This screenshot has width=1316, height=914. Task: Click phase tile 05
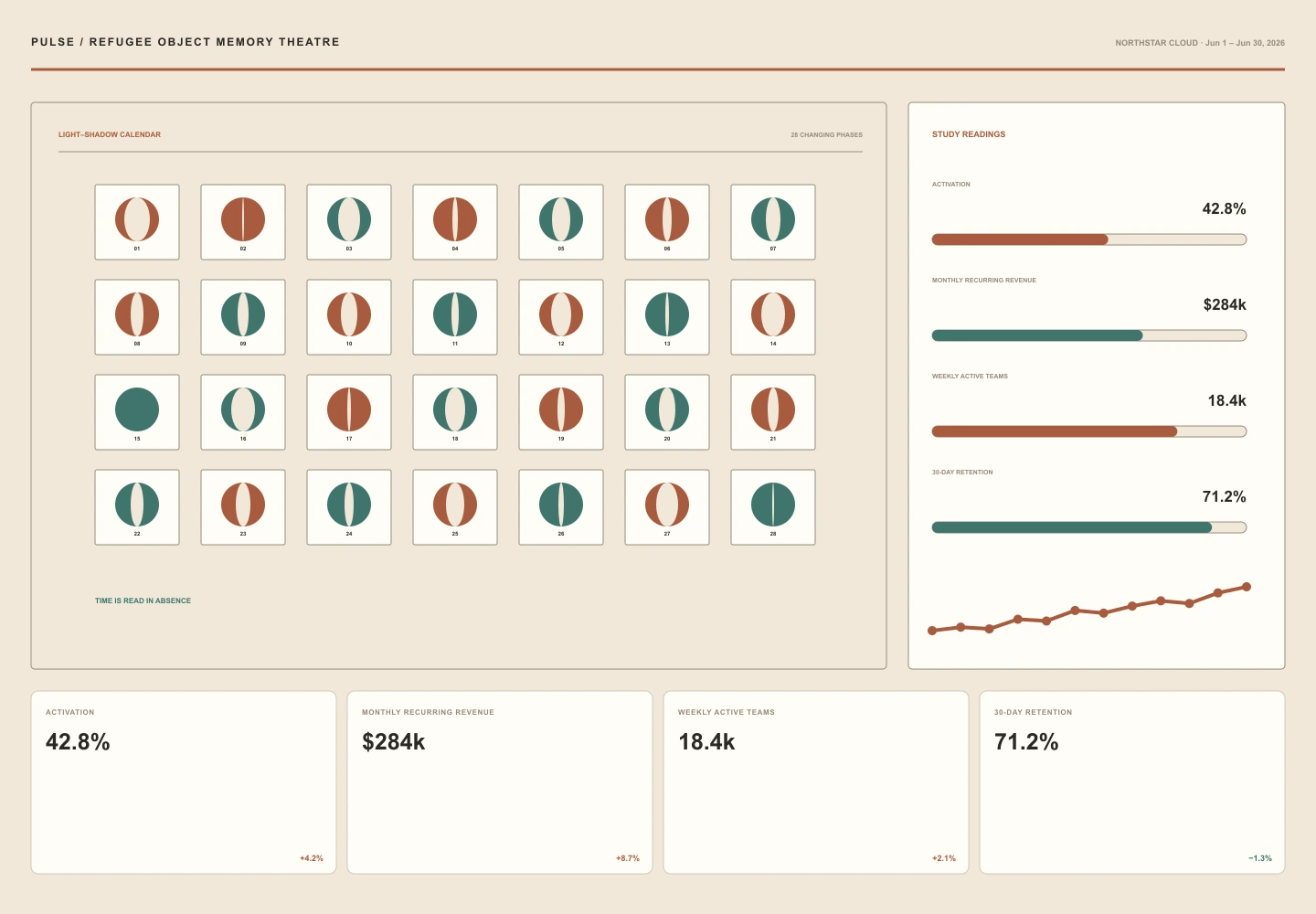tap(561, 222)
